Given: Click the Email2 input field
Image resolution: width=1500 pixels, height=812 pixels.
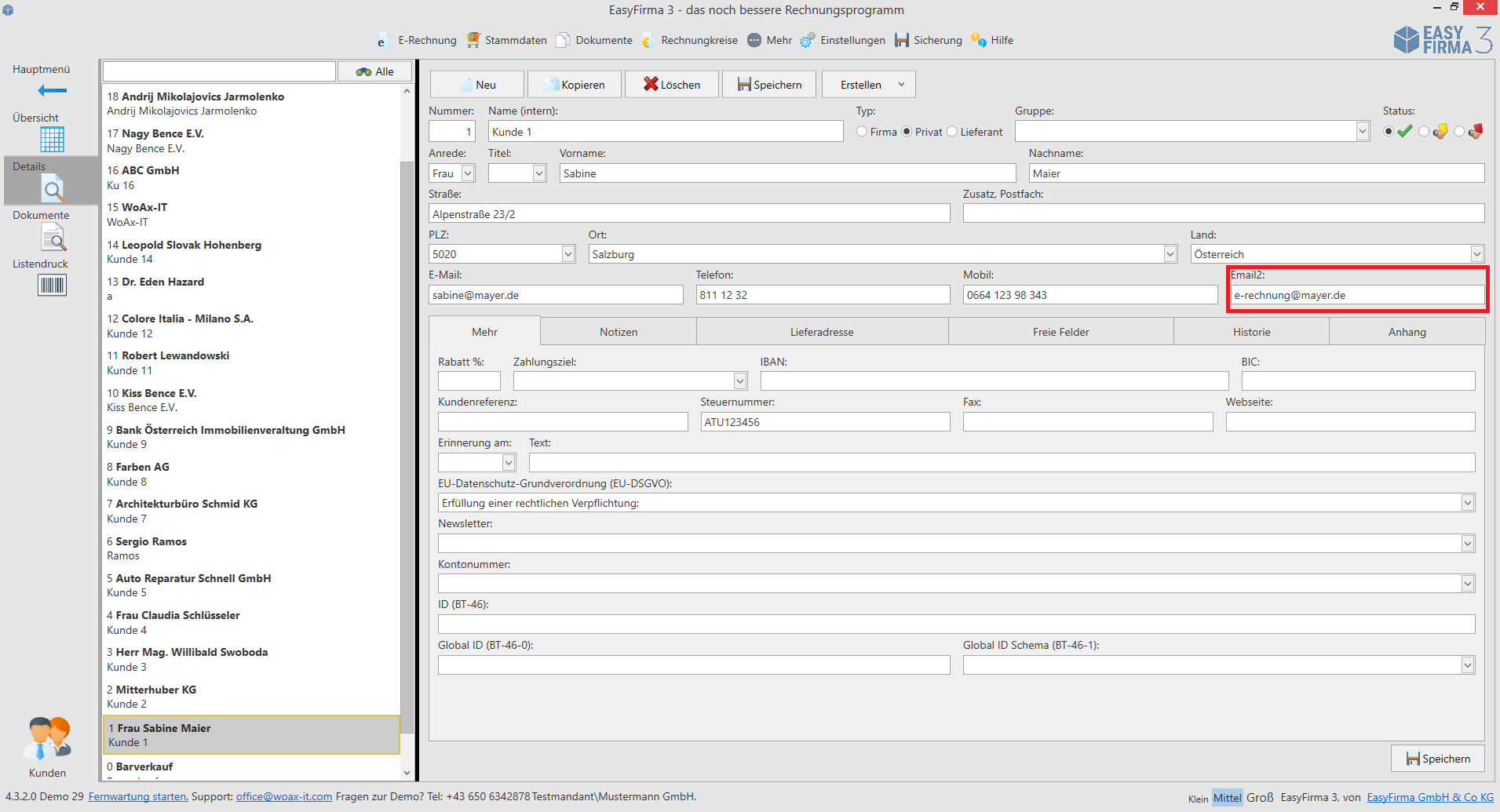Looking at the screenshot, I should pyautogui.click(x=1357, y=295).
